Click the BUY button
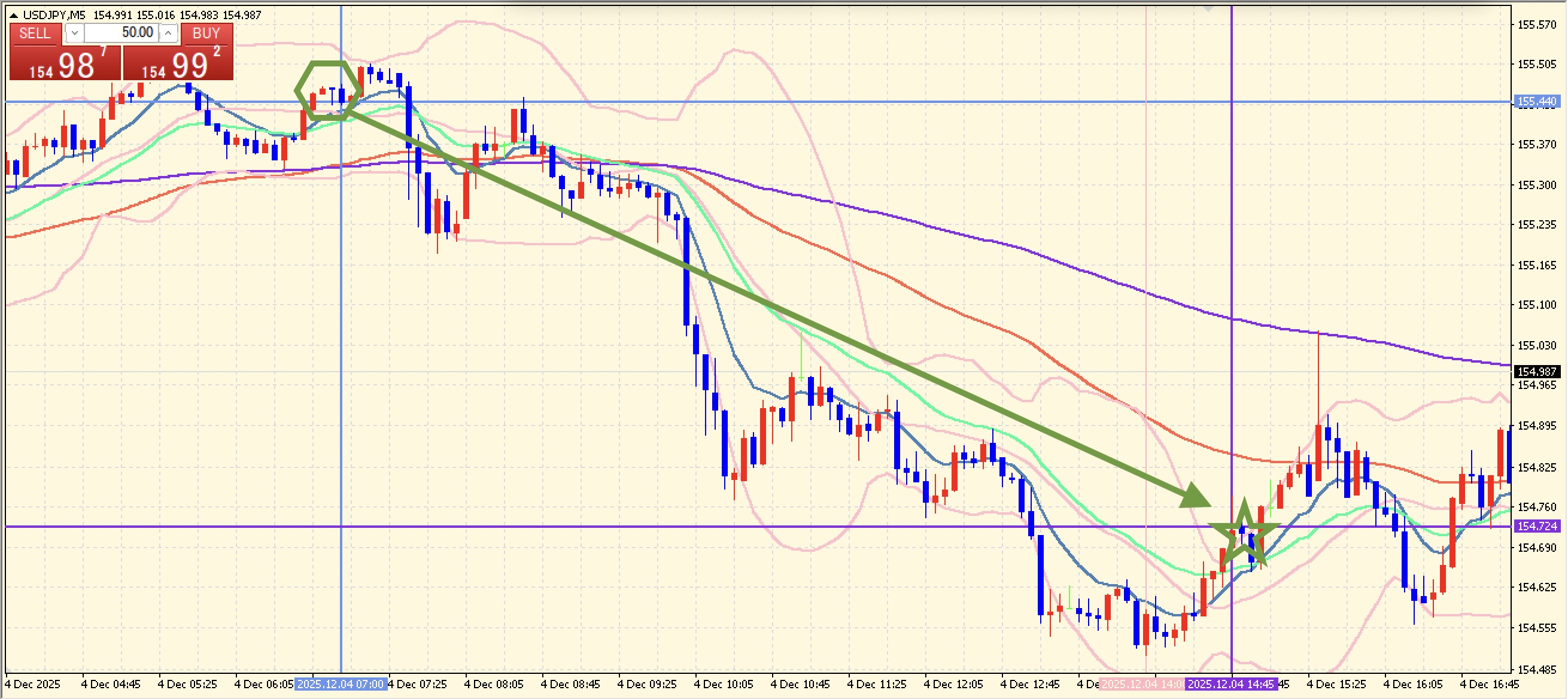This screenshot has width=1568, height=699. click(x=206, y=34)
